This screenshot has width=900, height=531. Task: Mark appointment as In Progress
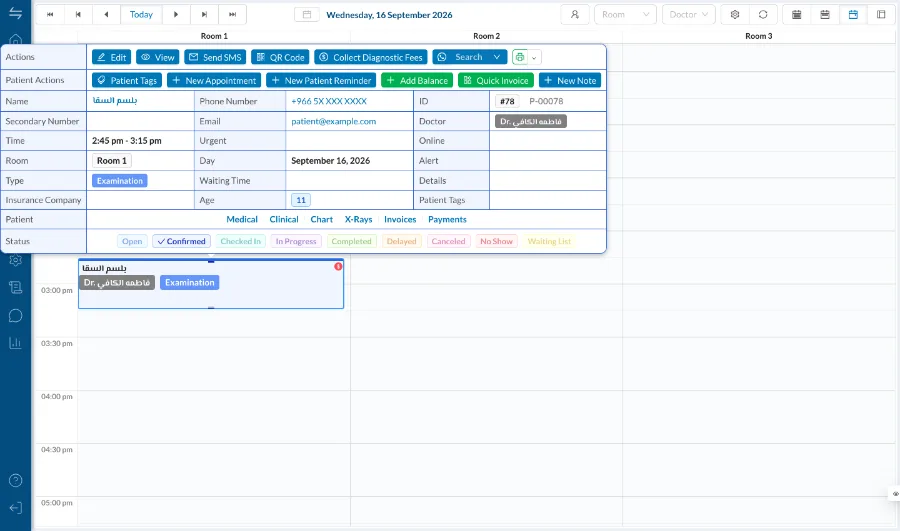(296, 241)
